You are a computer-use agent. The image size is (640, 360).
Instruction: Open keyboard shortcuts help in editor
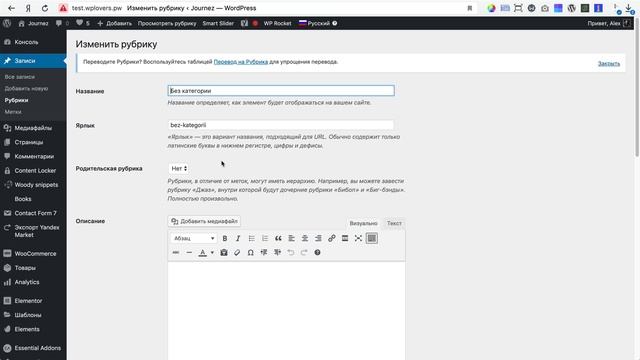(318, 253)
